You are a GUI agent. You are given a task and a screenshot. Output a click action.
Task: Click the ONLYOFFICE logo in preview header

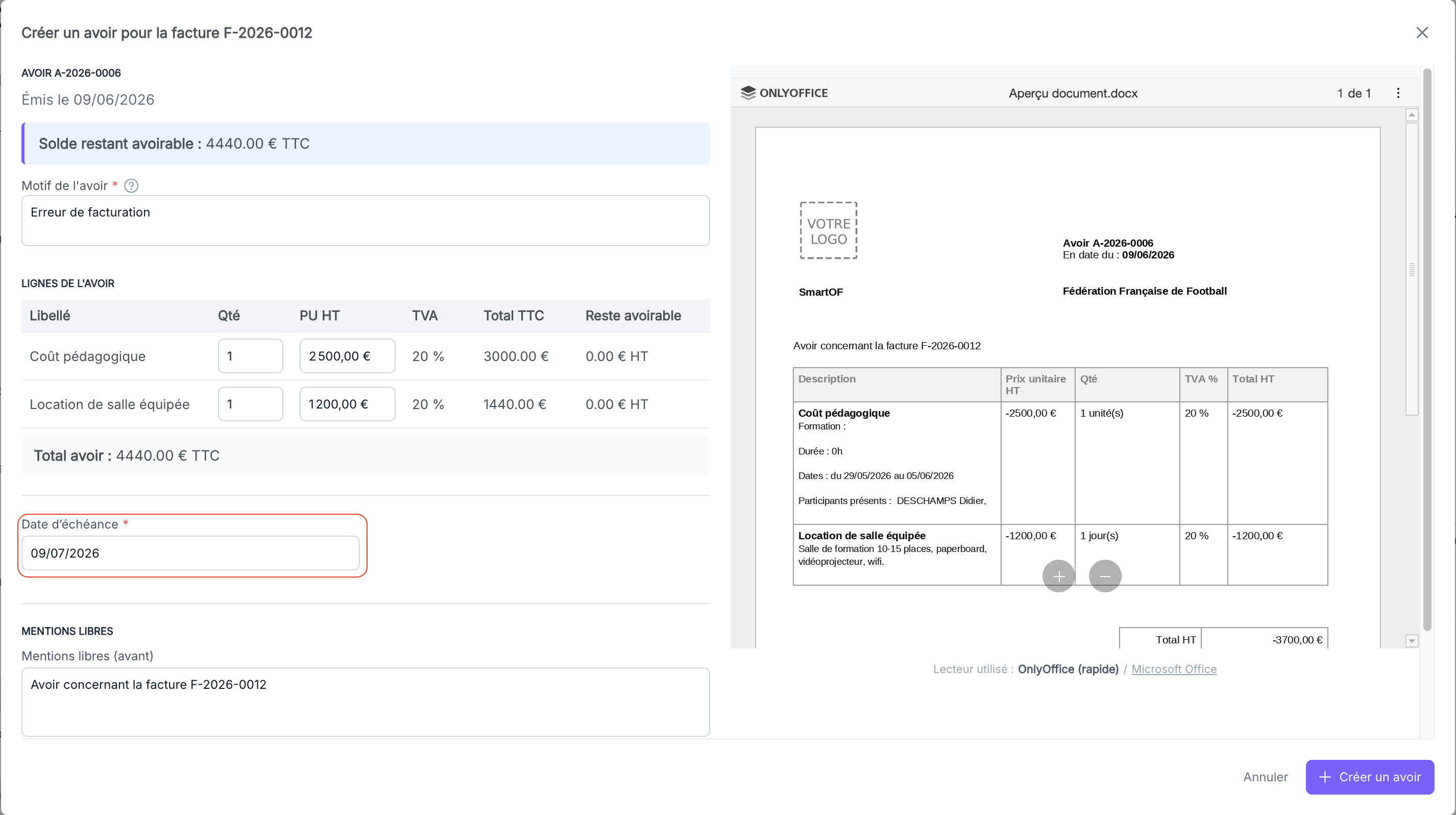pyautogui.click(x=785, y=93)
